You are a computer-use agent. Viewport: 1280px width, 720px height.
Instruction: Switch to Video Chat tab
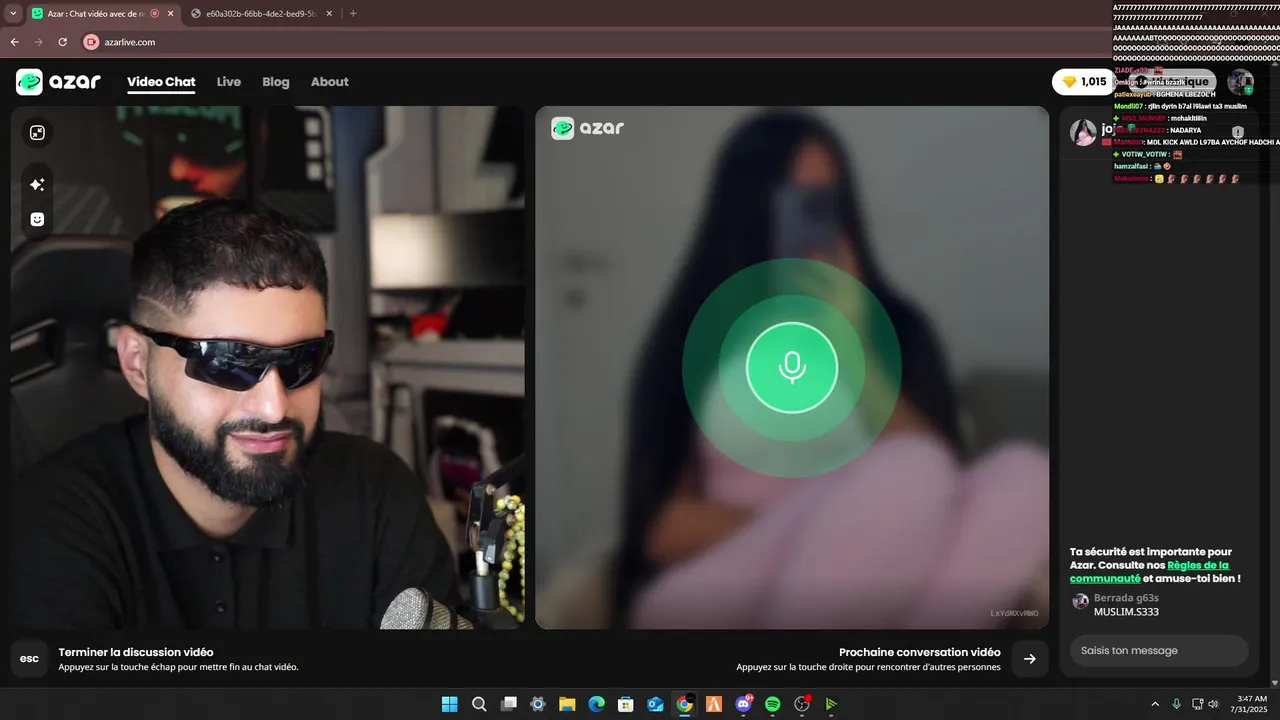(x=161, y=82)
